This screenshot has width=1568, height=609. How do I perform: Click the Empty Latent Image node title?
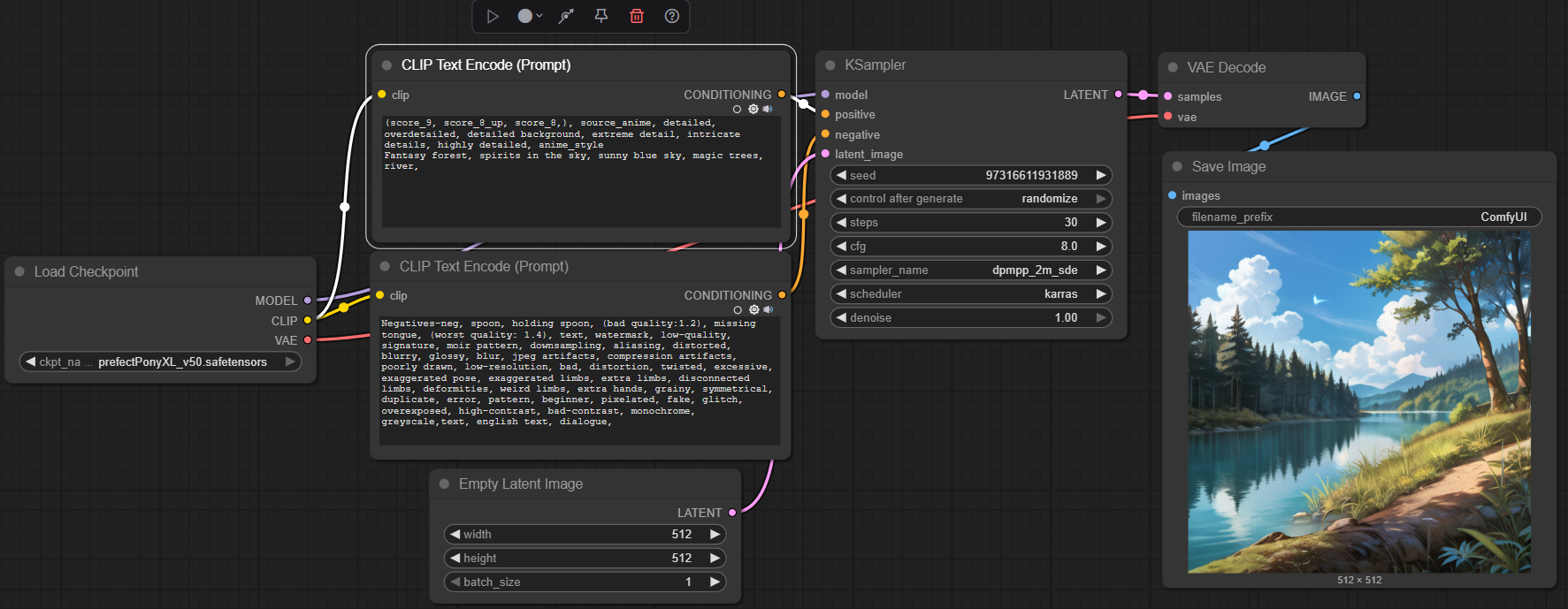tap(520, 484)
